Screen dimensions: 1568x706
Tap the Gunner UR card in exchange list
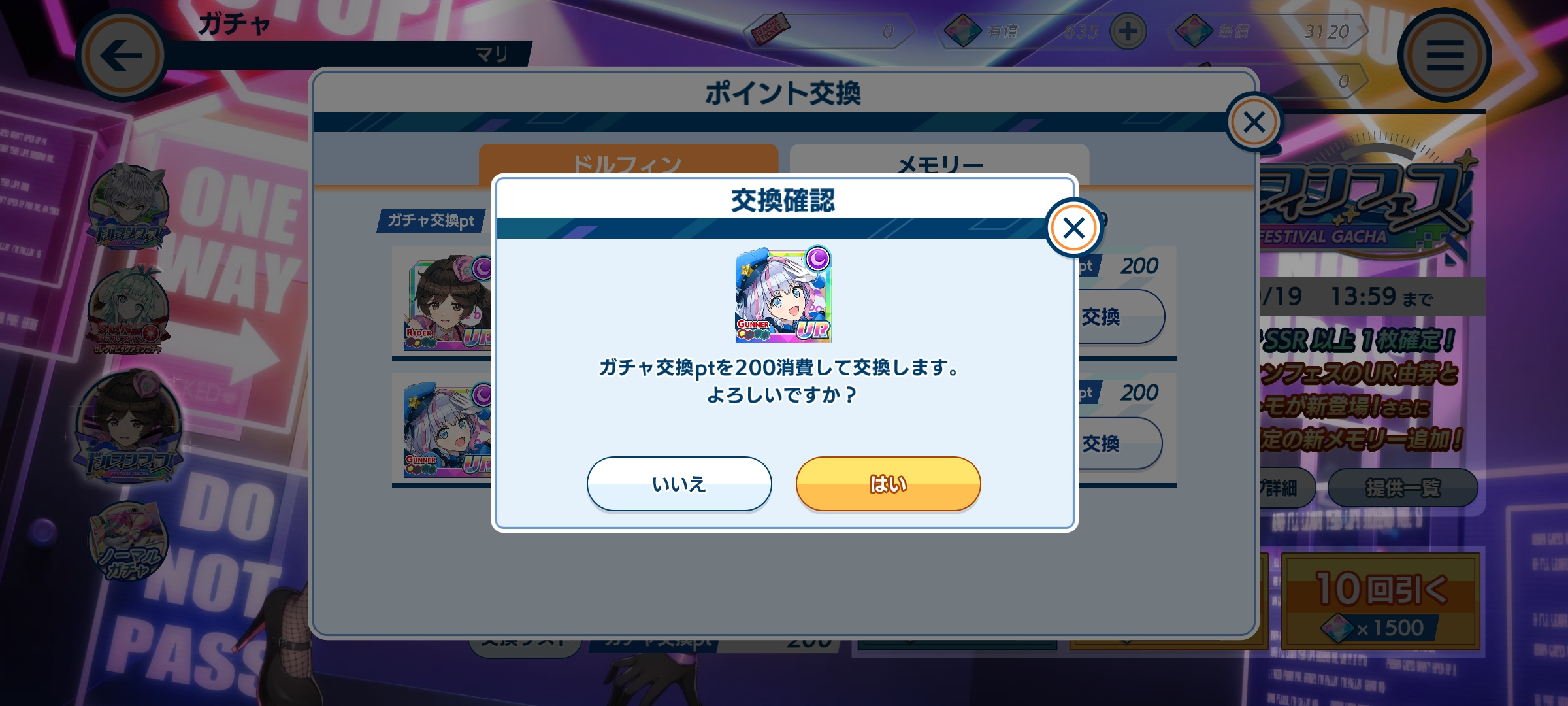click(448, 429)
